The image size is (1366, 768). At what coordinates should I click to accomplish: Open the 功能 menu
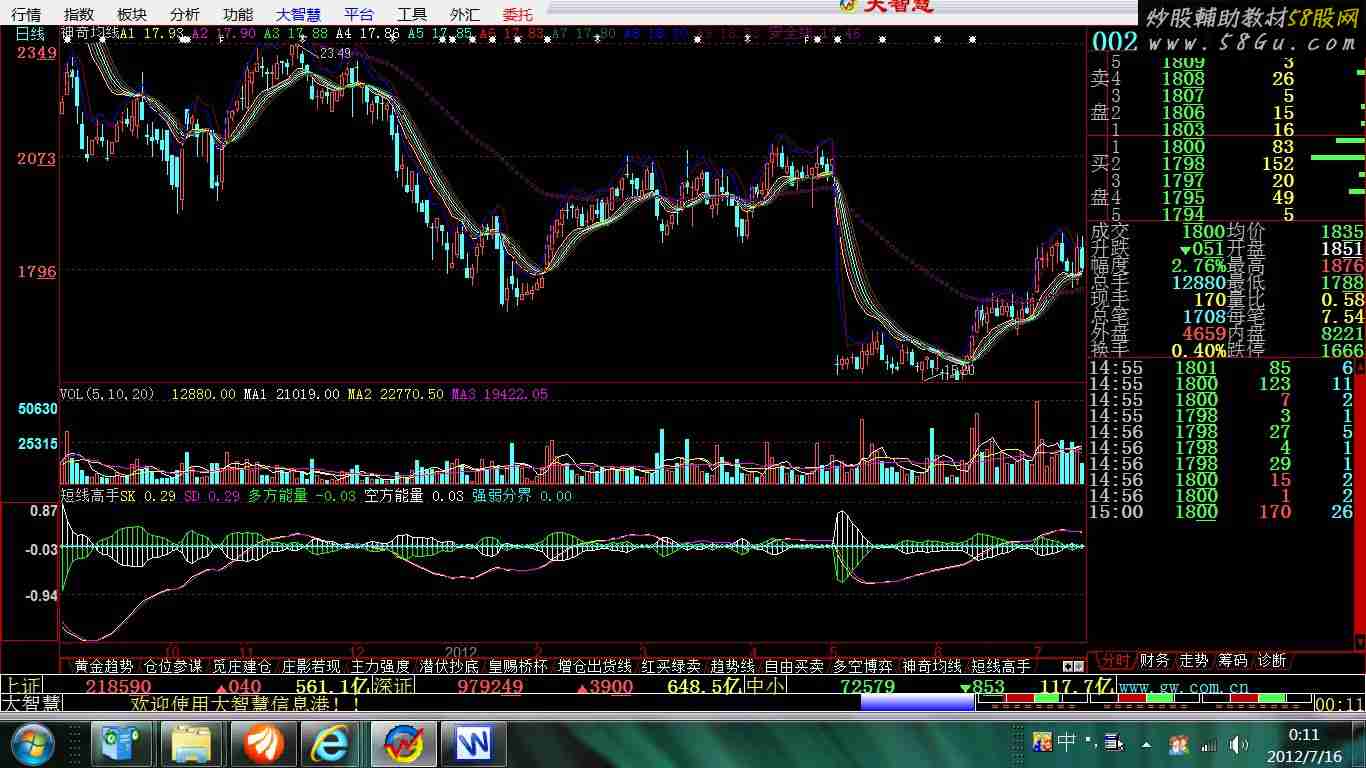(238, 14)
